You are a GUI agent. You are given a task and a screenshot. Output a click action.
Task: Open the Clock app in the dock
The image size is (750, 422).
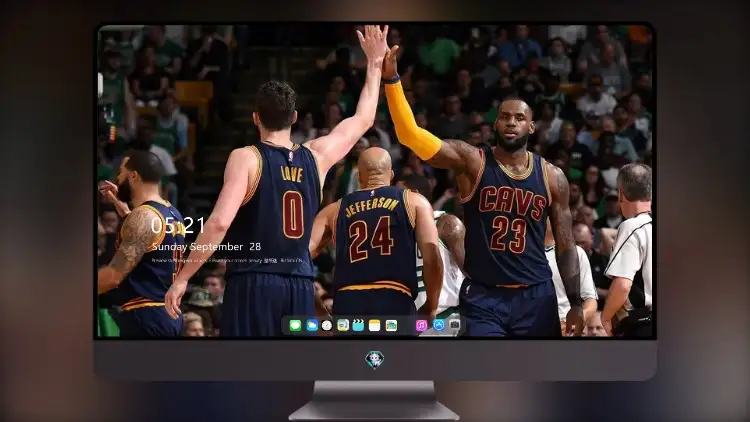[327, 326]
